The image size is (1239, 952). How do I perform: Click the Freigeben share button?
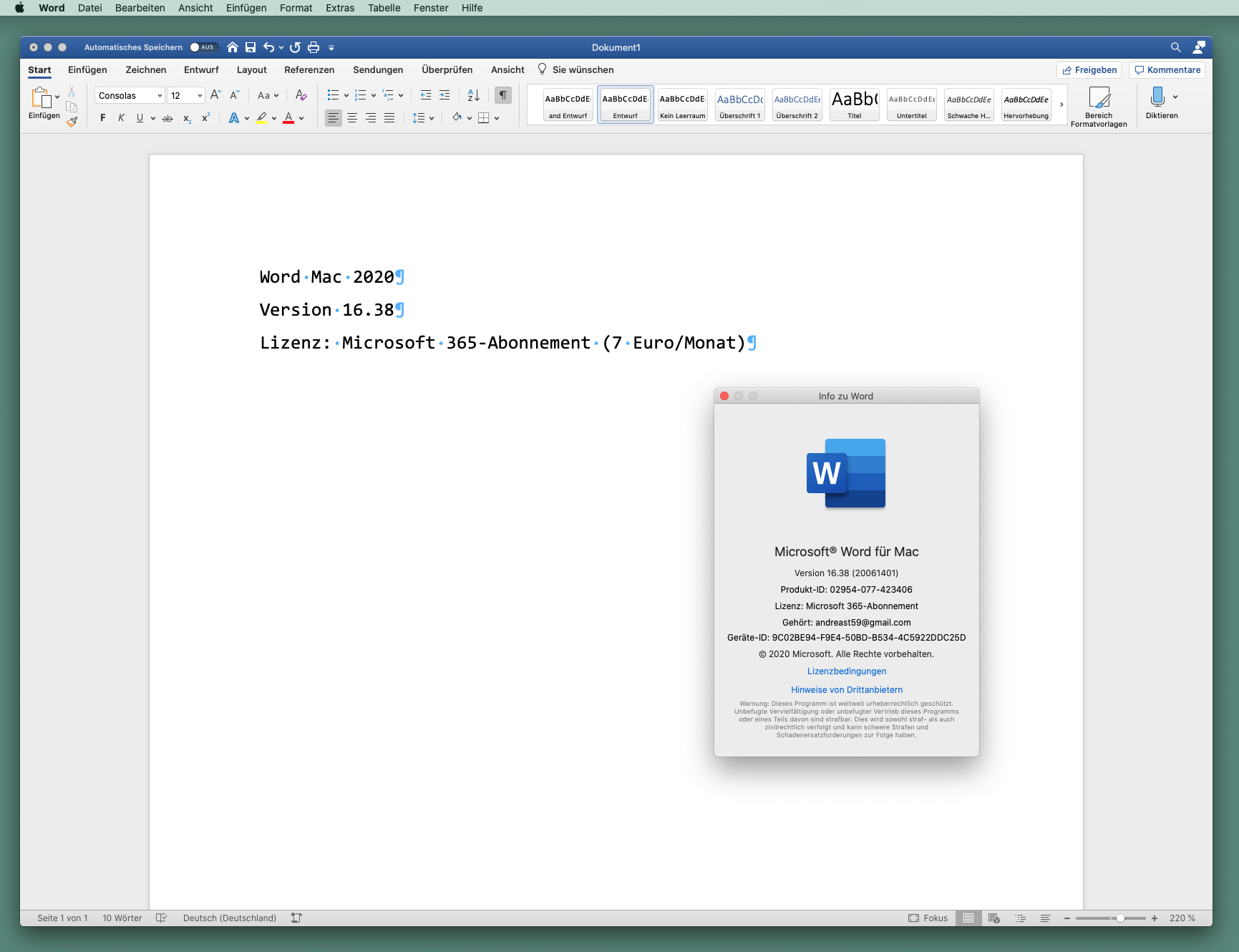click(x=1089, y=69)
